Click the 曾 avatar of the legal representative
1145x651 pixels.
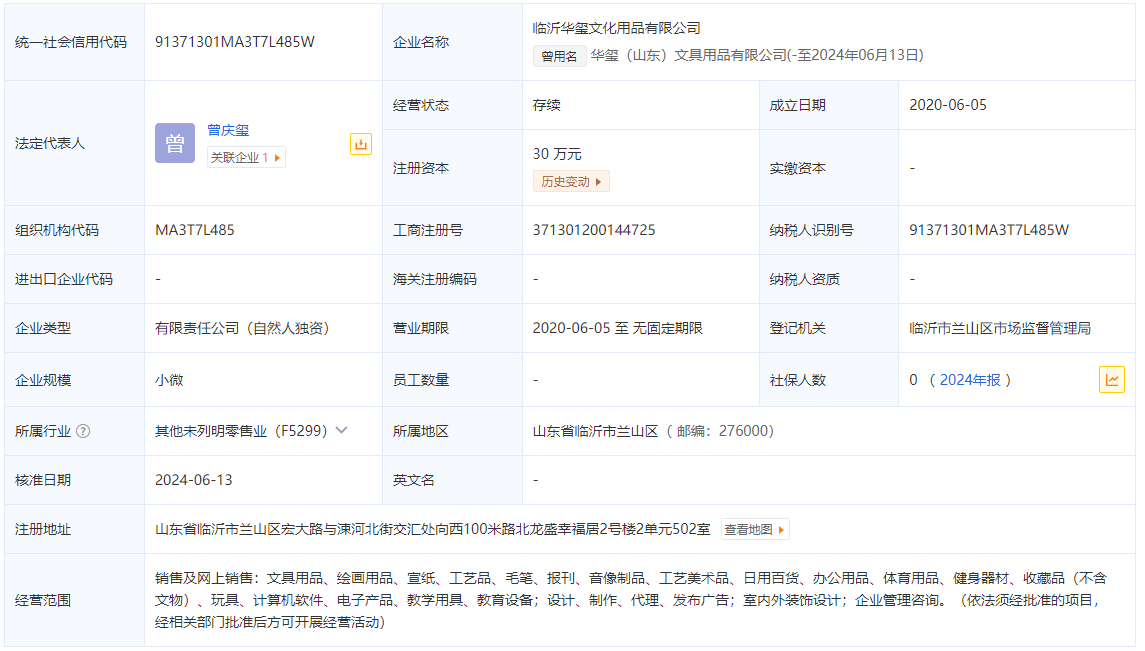tap(175, 143)
